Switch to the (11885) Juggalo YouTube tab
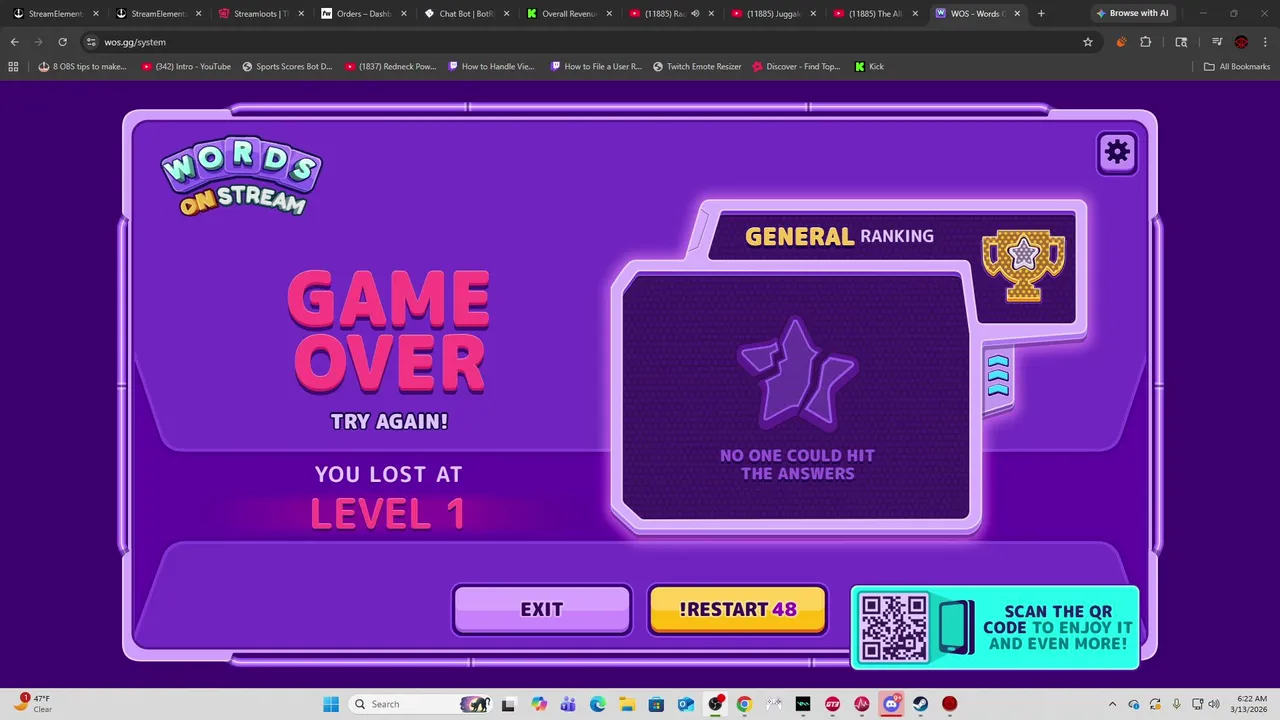The image size is (1280, 720). click(x=773, y=14)
